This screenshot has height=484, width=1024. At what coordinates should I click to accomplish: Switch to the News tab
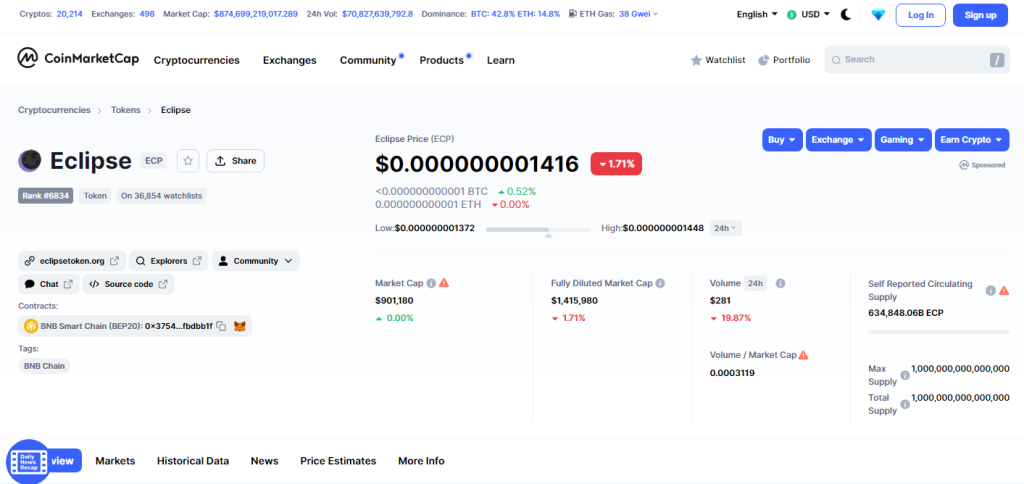[x=264, y=460]
